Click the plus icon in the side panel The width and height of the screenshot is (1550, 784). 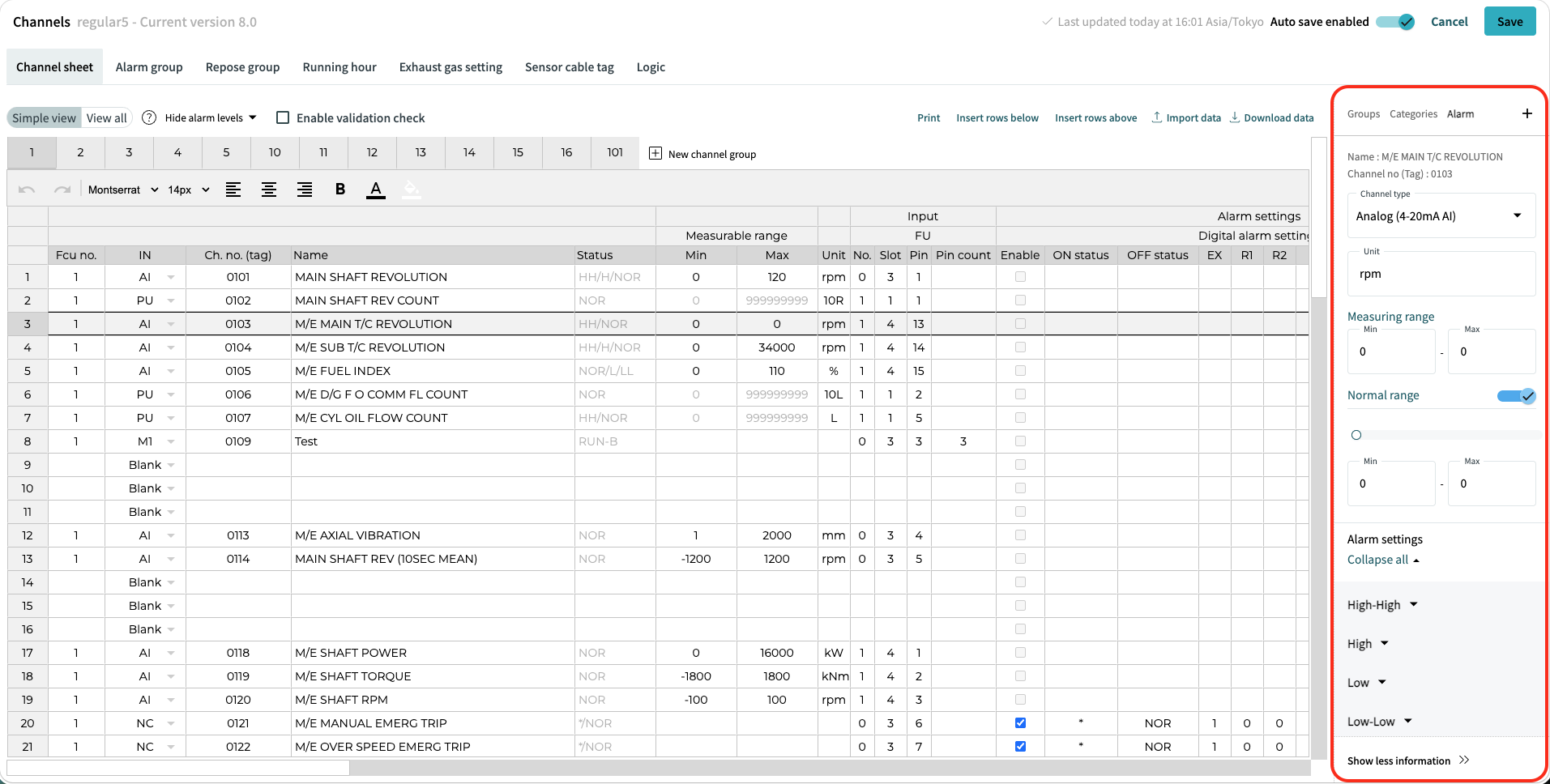tap(1527, 113)
